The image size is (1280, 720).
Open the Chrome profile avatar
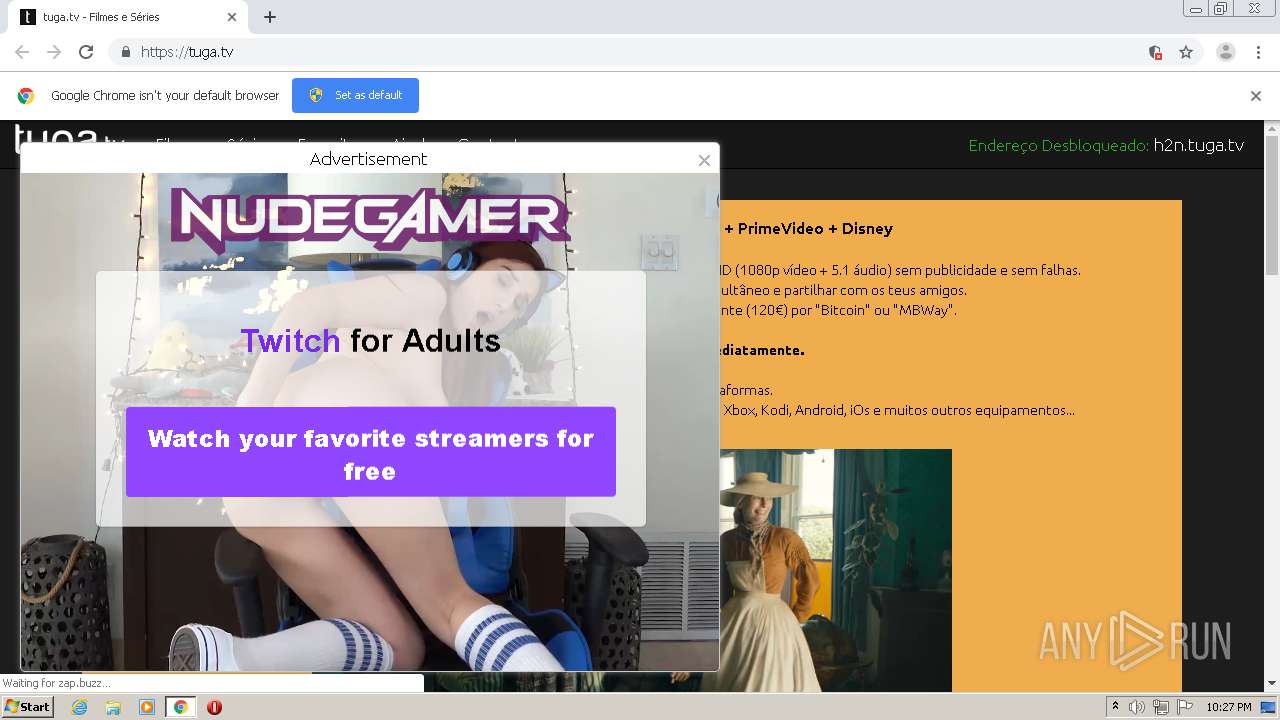[1226, 52]
